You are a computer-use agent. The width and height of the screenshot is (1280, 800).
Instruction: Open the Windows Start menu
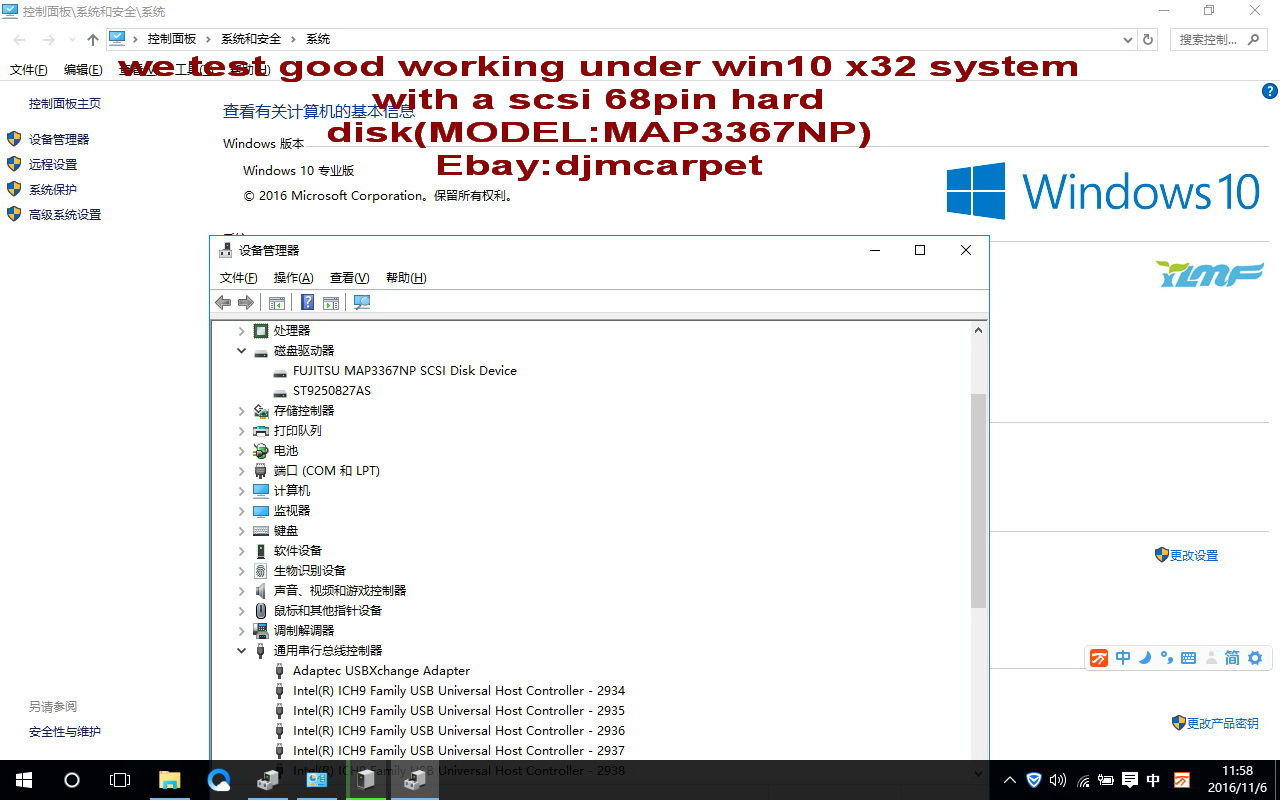24,780
